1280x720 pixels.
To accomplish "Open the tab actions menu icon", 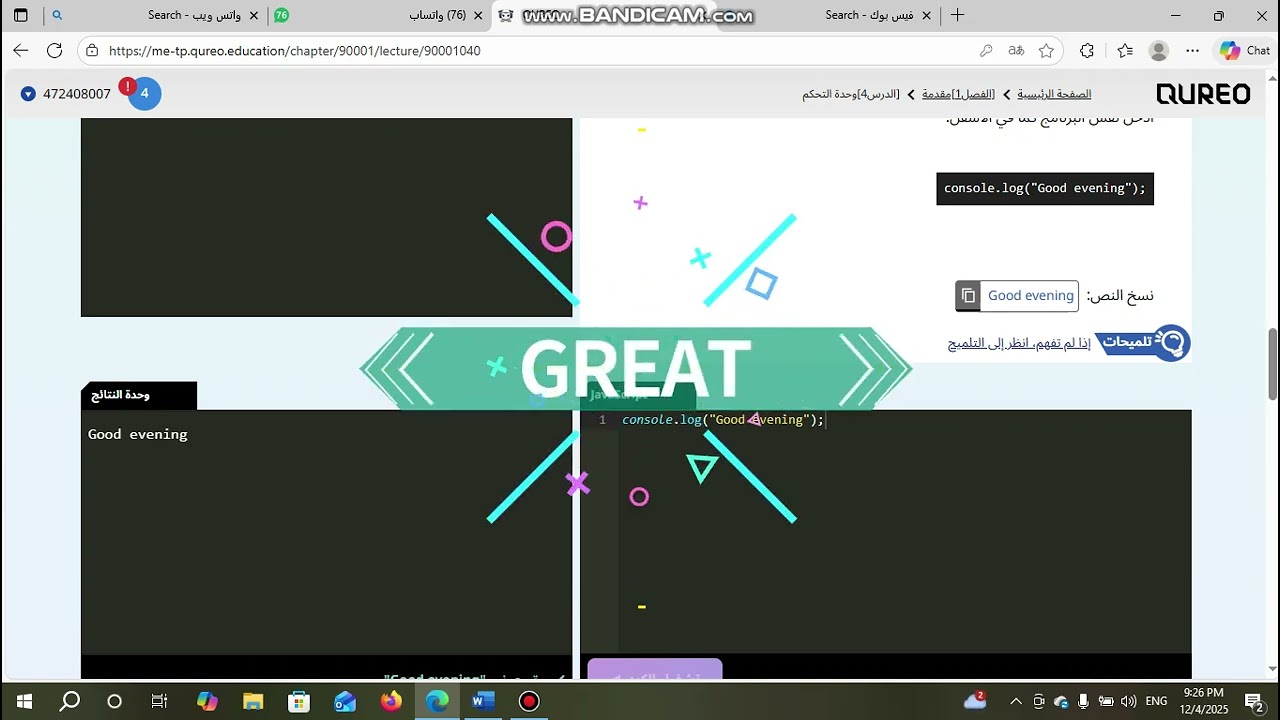I will [x=21, y=15].
